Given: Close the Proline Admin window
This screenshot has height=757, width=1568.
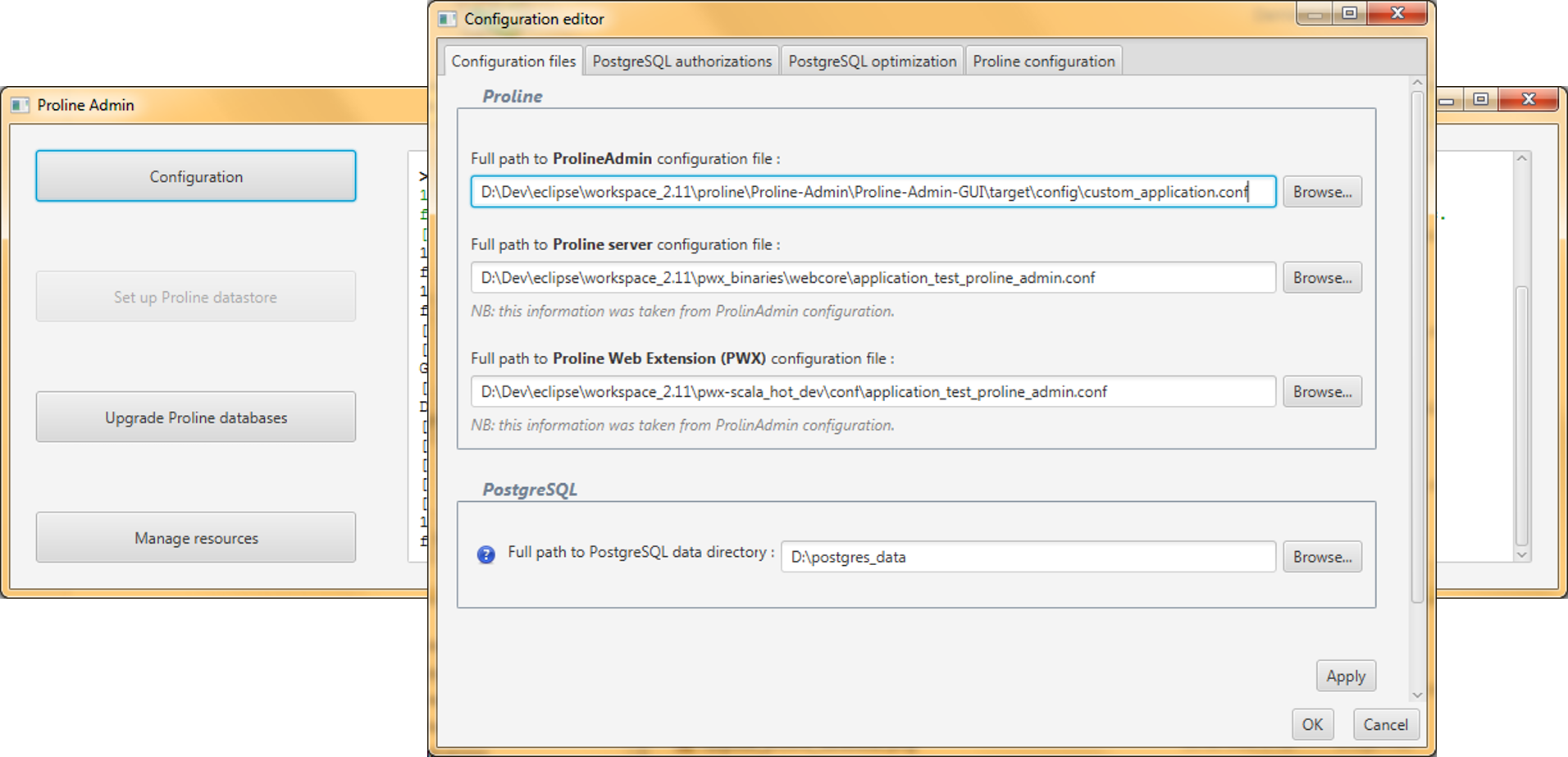Looking at the screenshot, I should (x=1528, y=99).
